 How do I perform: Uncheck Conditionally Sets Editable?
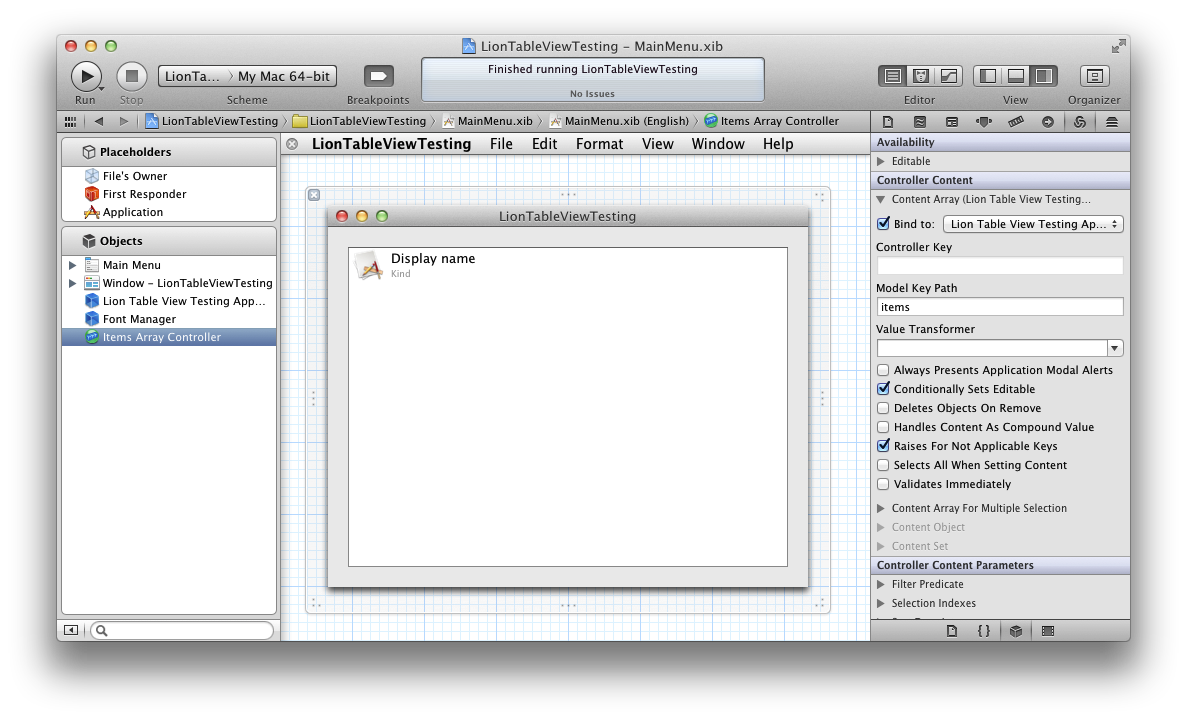click(x=883, y=388)
